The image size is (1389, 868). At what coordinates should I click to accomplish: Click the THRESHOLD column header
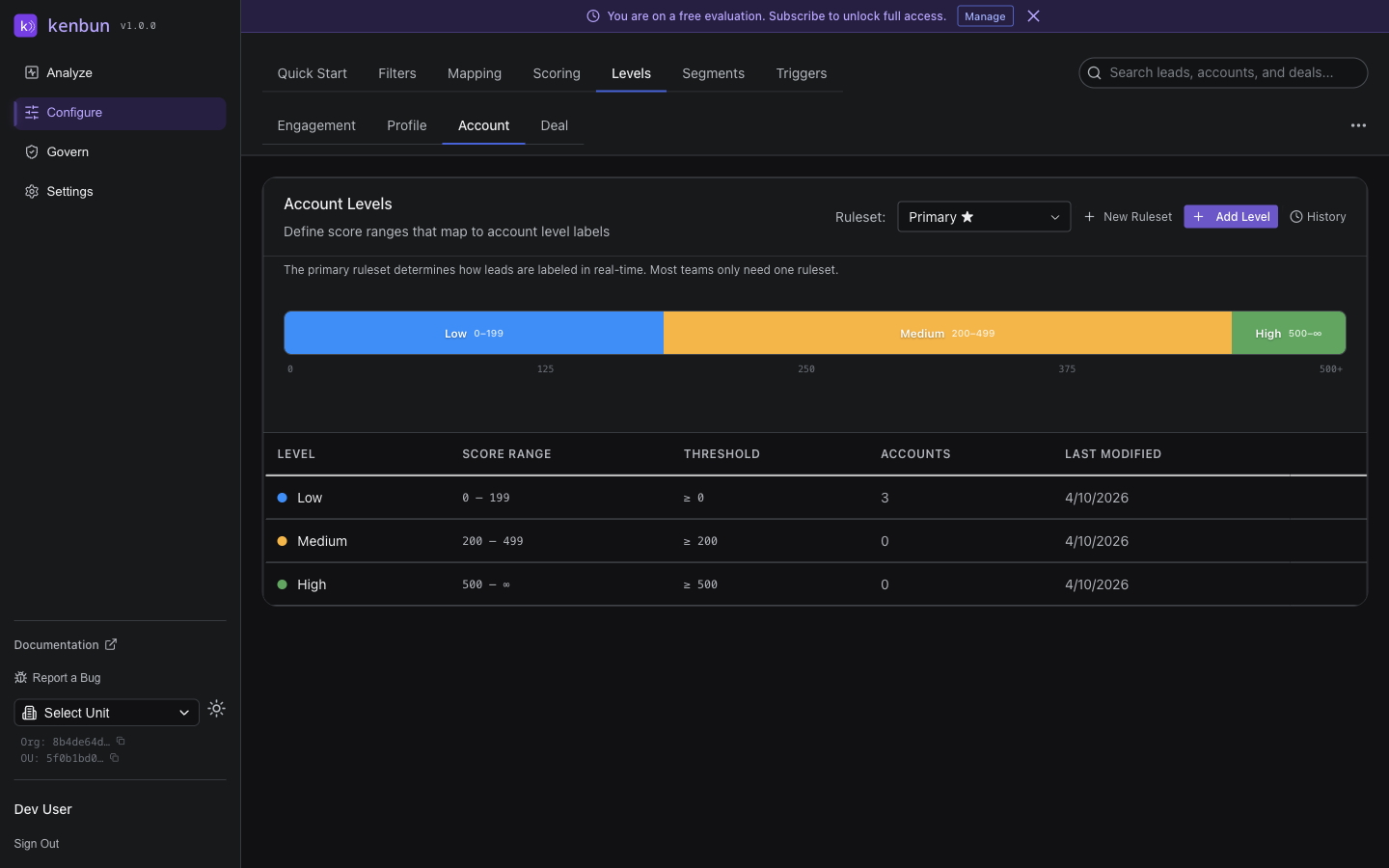(x=722, y=454)
